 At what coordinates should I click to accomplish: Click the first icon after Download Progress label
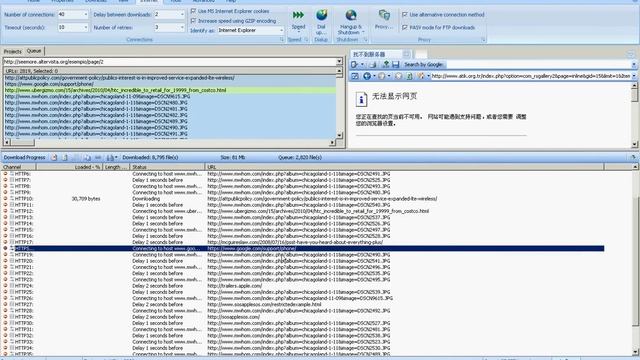click(x=54, y=157)
